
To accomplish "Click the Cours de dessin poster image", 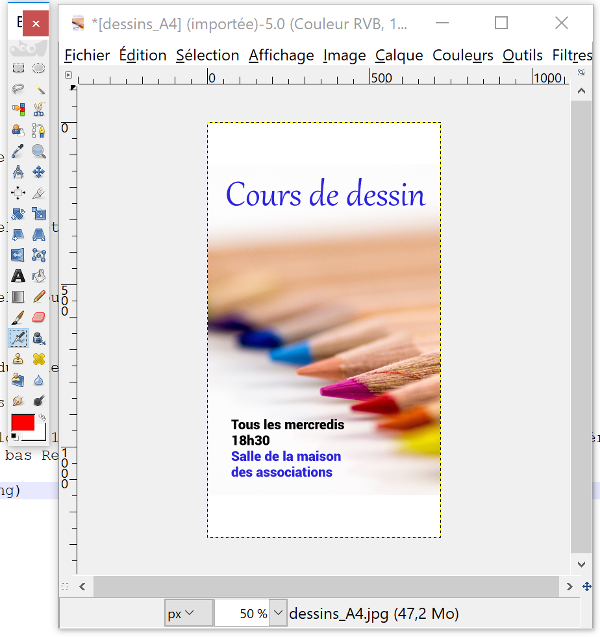I will coord(324,330).
